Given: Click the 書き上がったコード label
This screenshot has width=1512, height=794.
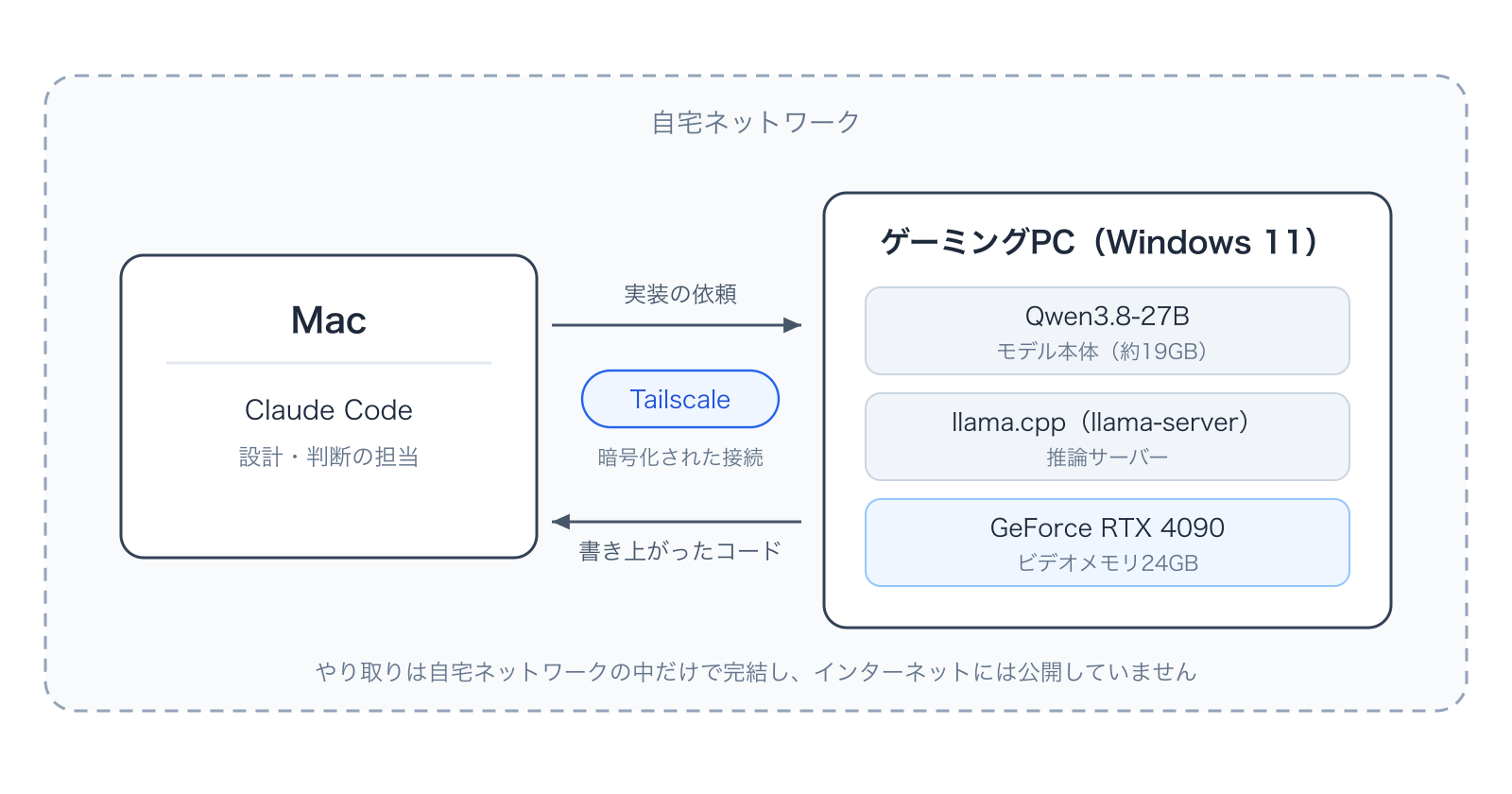Looking at the screenshot, I should (x=680, y=551).
